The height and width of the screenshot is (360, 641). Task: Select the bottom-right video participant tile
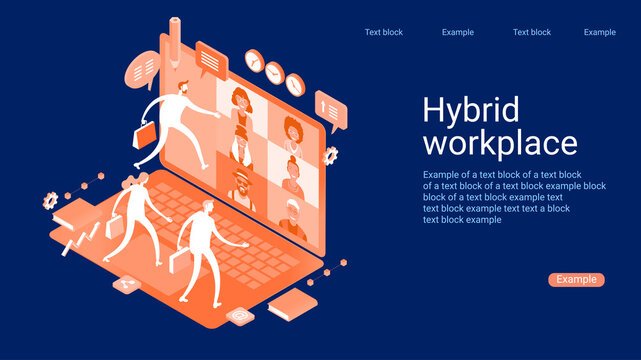[293, 219]
